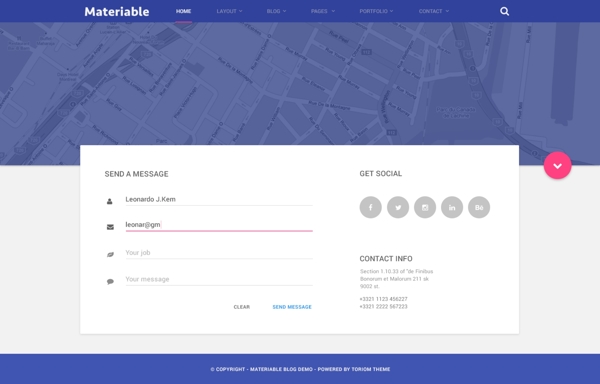Screen dimensions: 600x384
Task: Click the Get Social heading
Action: pyautogui.click(x=381, y=174)
